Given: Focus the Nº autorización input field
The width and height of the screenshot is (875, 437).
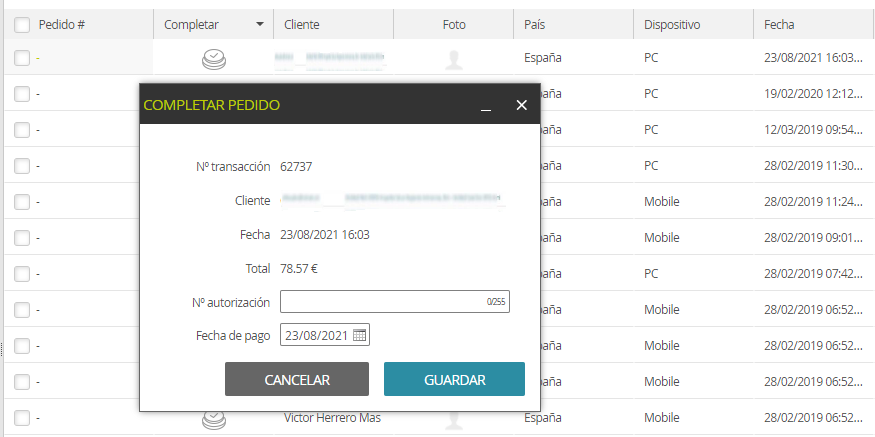Looking at the screenshot, I should click(395, 301).
